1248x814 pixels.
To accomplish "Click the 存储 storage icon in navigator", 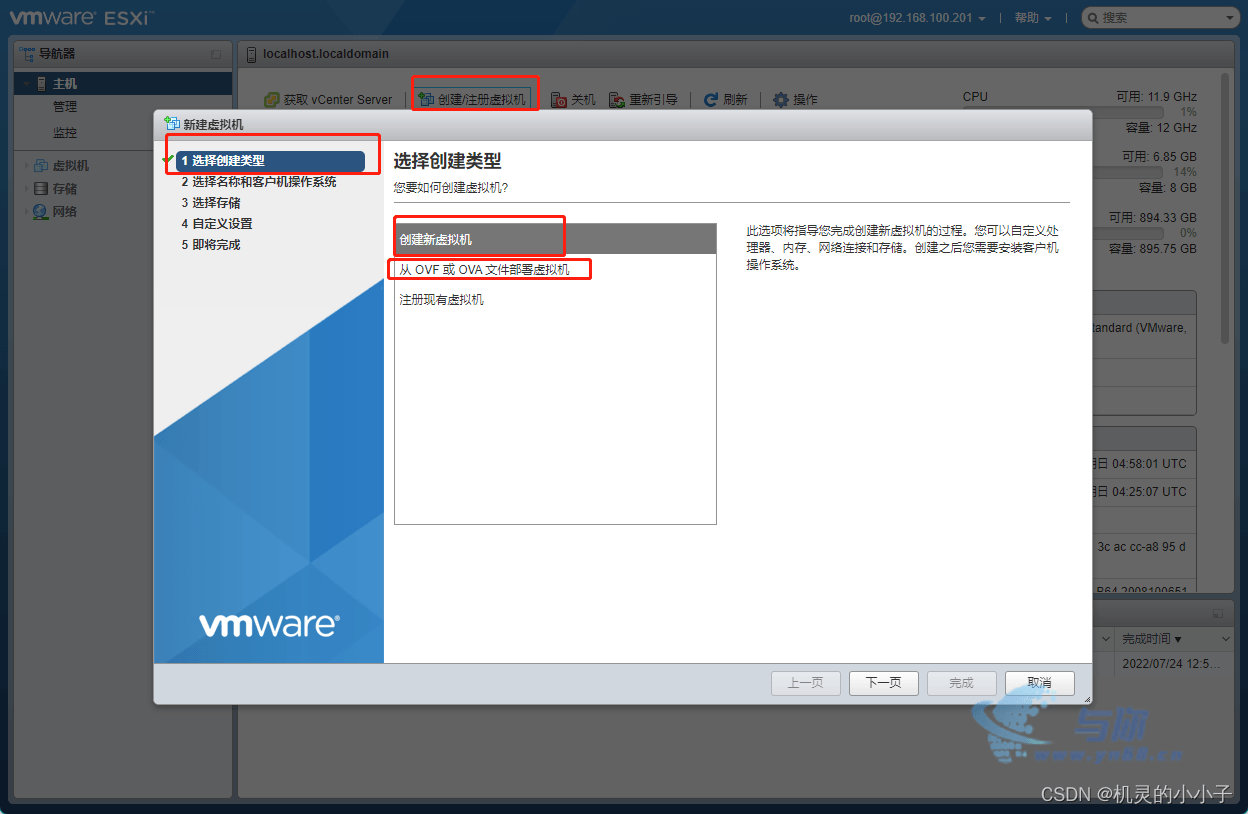I will click(41, 188).
